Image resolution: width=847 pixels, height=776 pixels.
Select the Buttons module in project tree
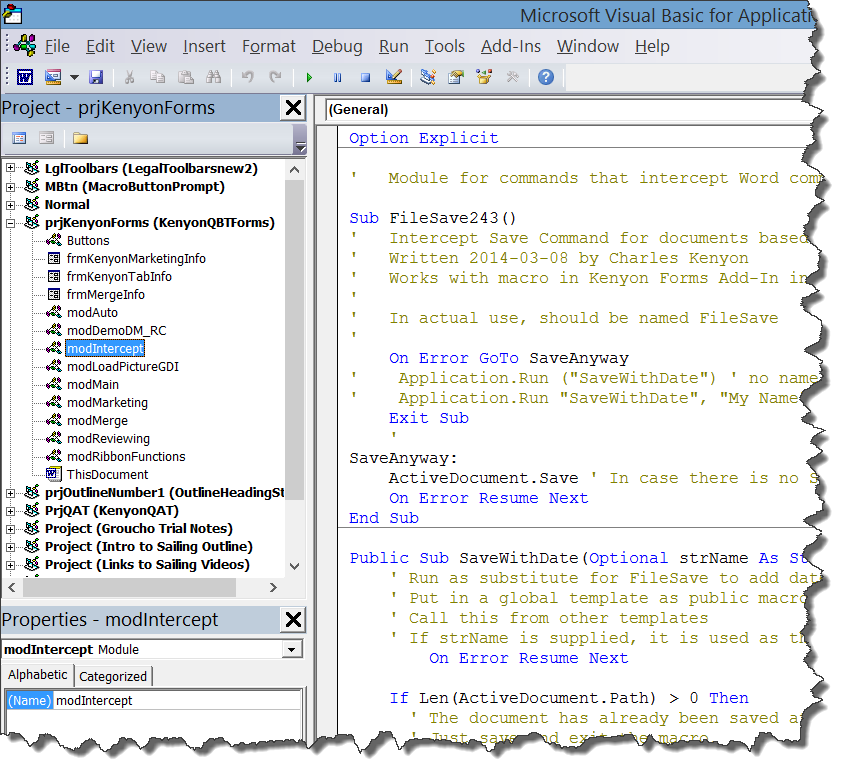pyautogui.click(x=88, y=241)
